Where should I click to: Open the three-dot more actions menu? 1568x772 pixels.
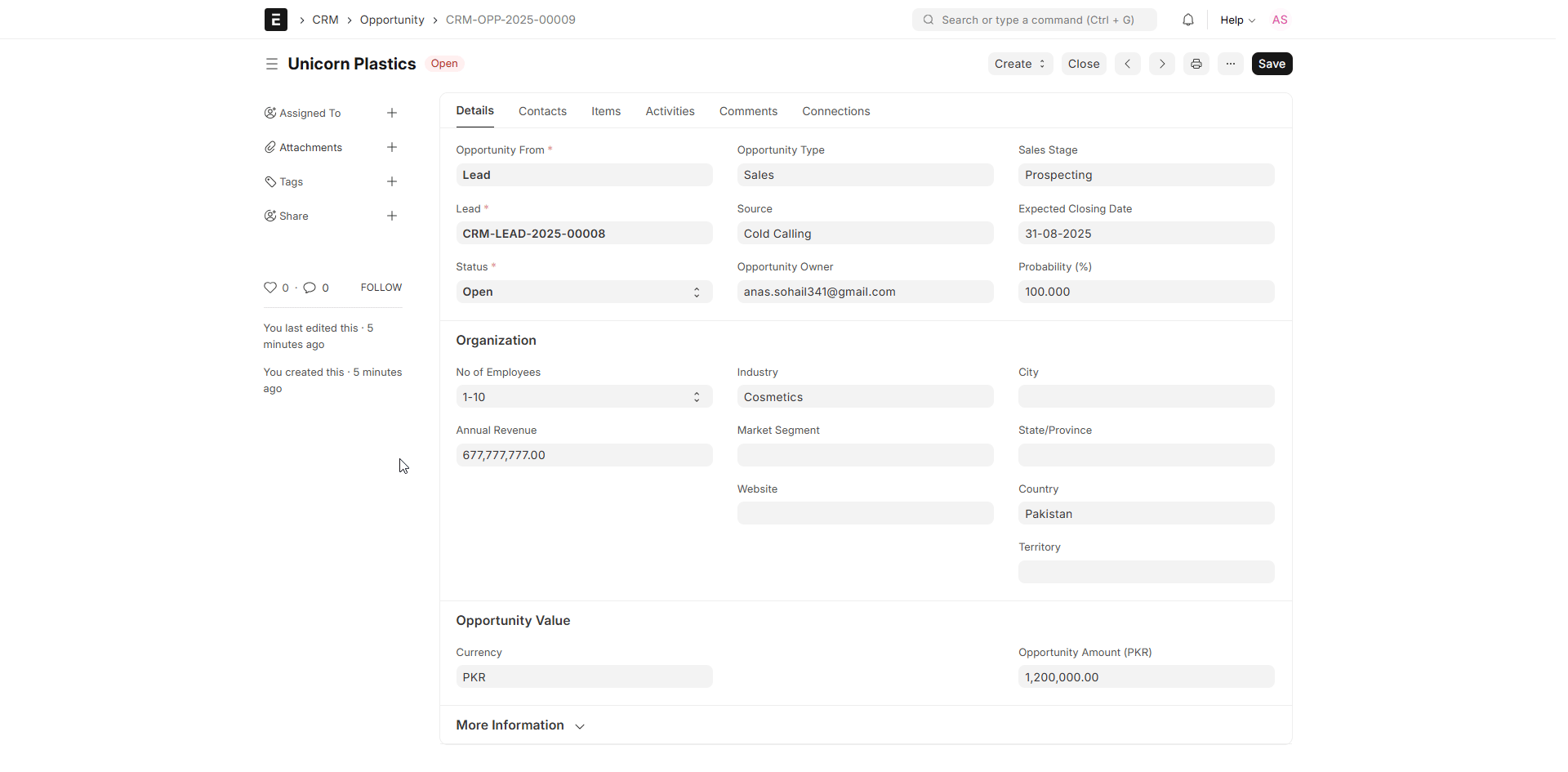pos(1230,64)
